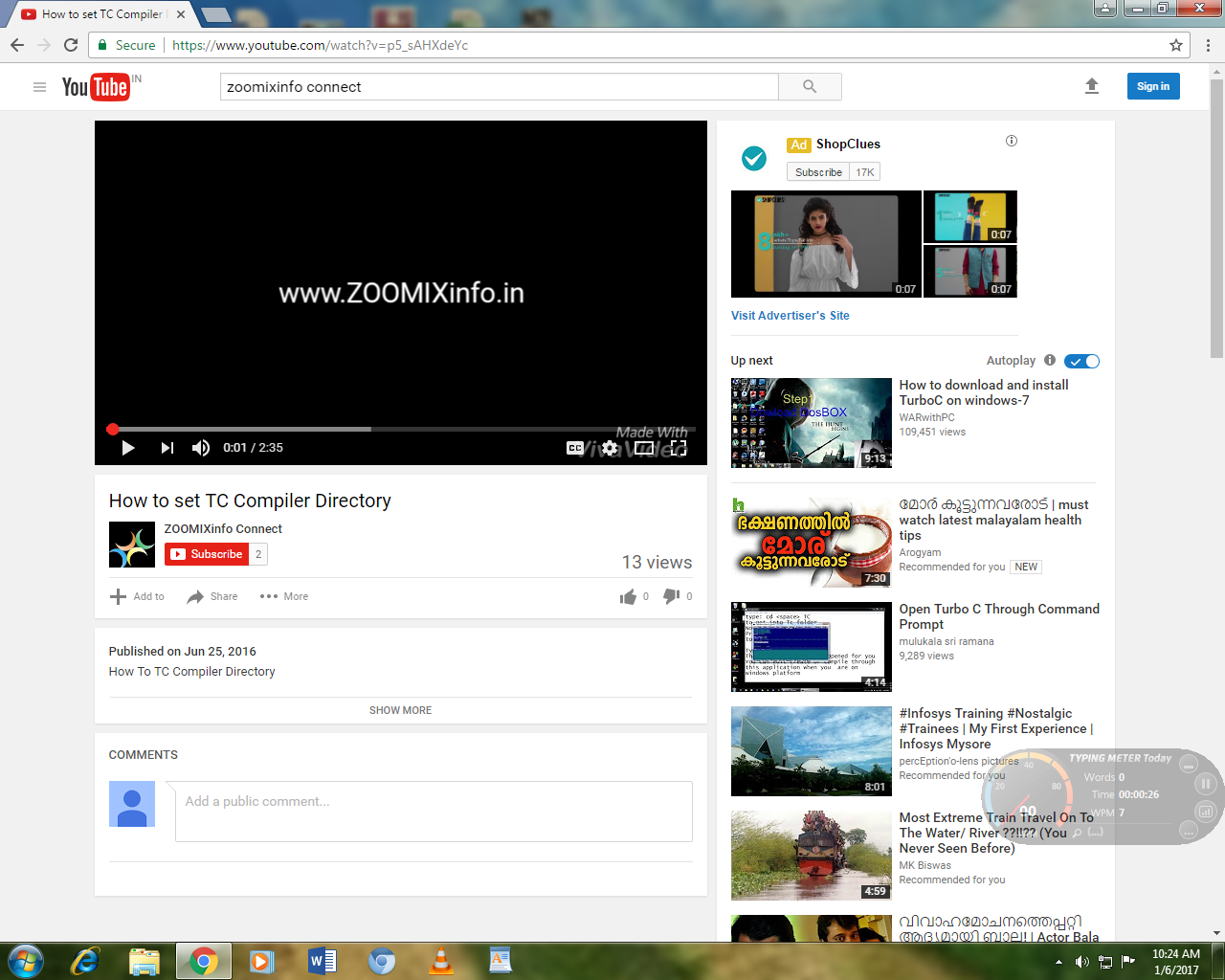Subscribe to ShopClues ad channel

pyautogui.click(x=818, y=172)
